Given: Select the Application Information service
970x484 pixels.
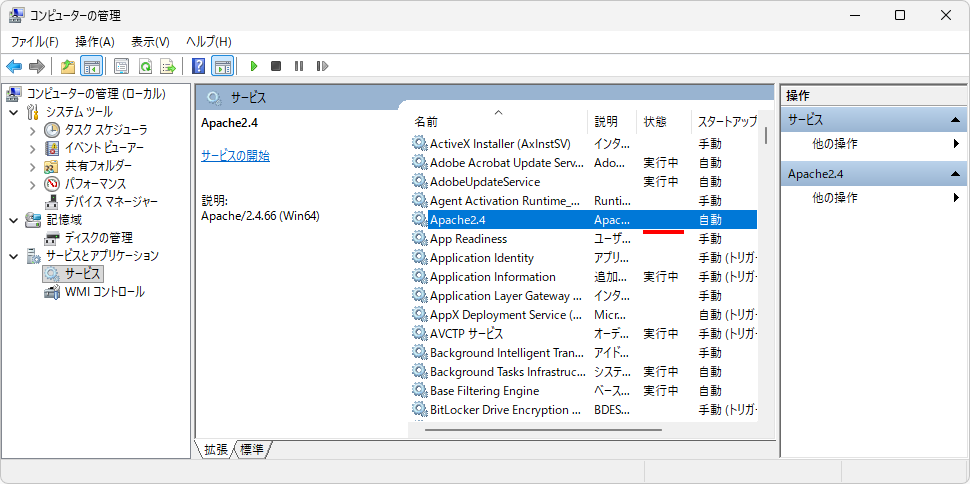Looking at the screenshot, I should click(x=583, y=277).
